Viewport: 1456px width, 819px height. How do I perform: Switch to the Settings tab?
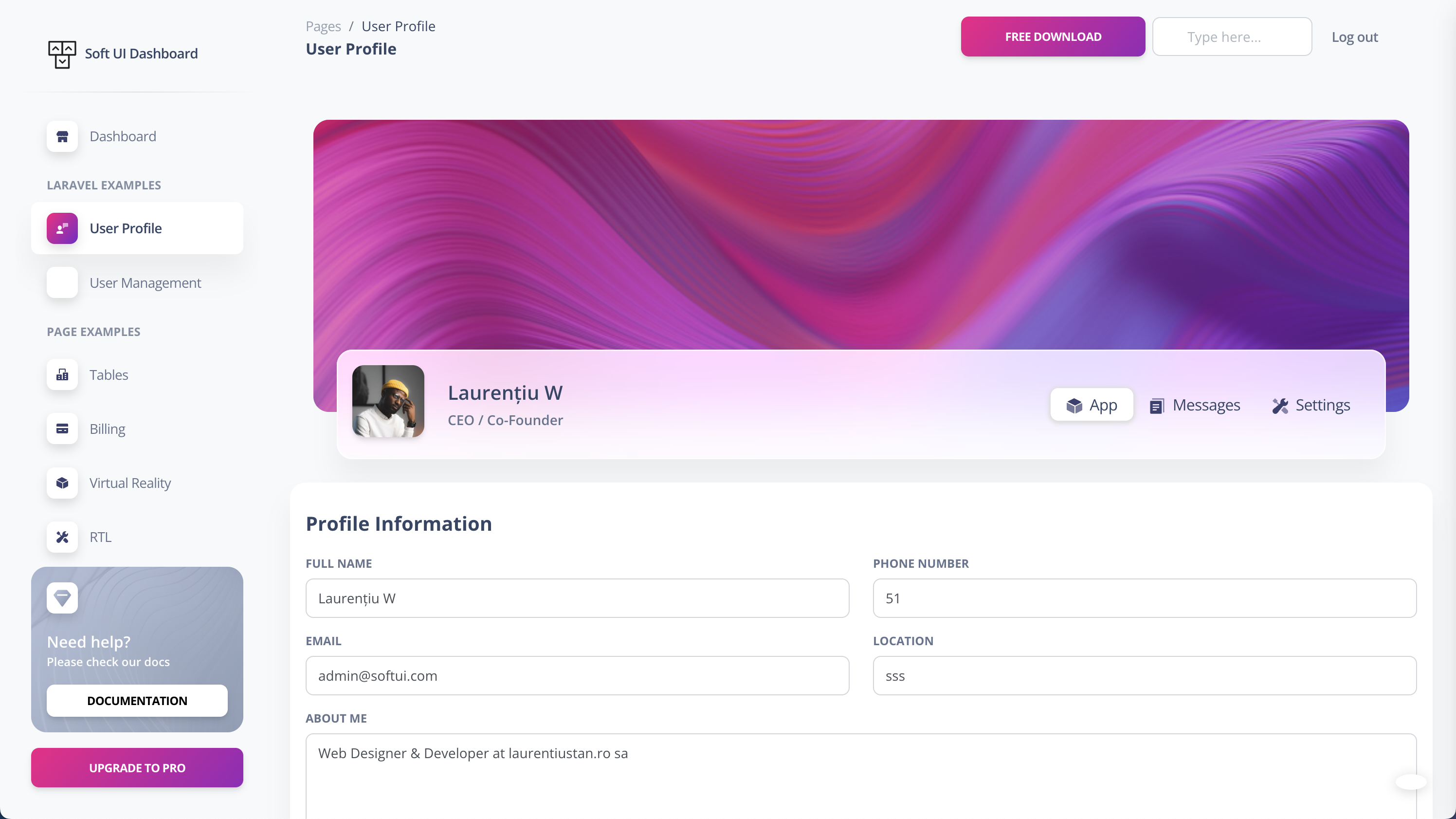click(1310, 405)
